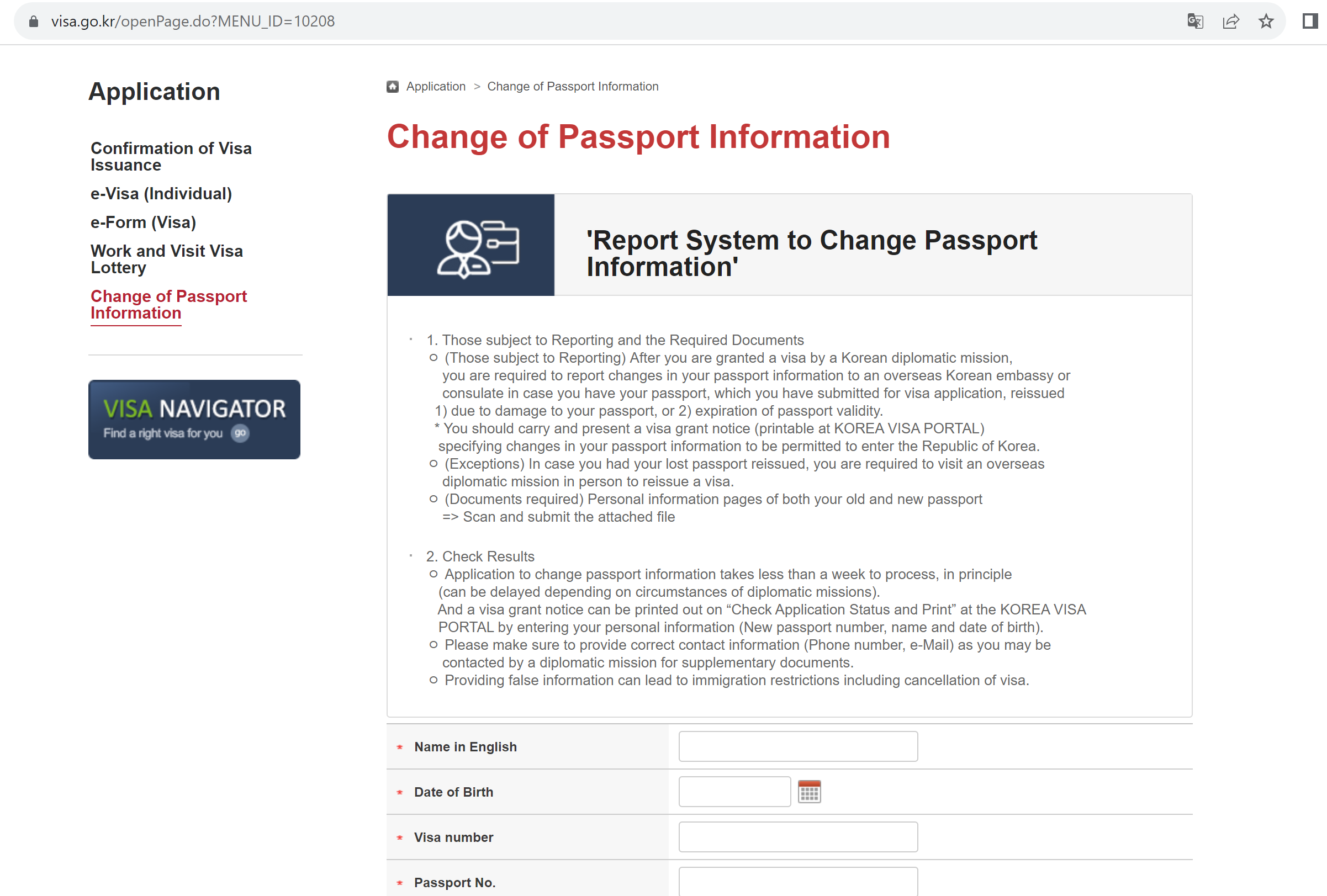Click the passport report banner icon
This screenshot has height=896, width=1327.
(470, 245)
